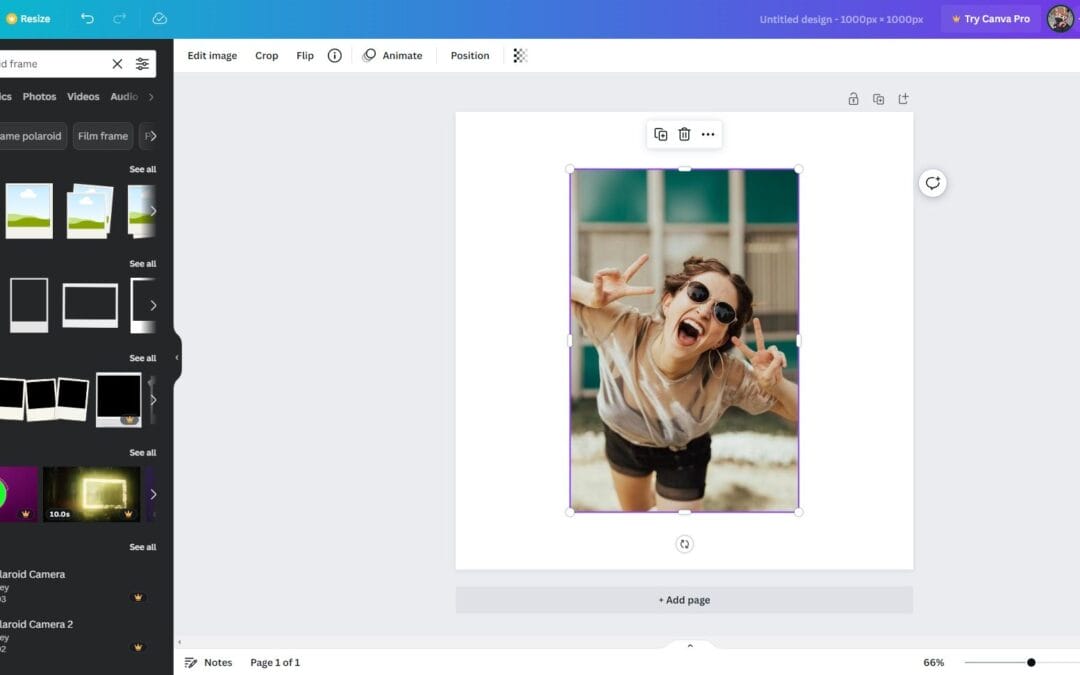The height and width of the screenshot is (675, 1080).
Task: Open the image info icon
Action: (335, 56)
